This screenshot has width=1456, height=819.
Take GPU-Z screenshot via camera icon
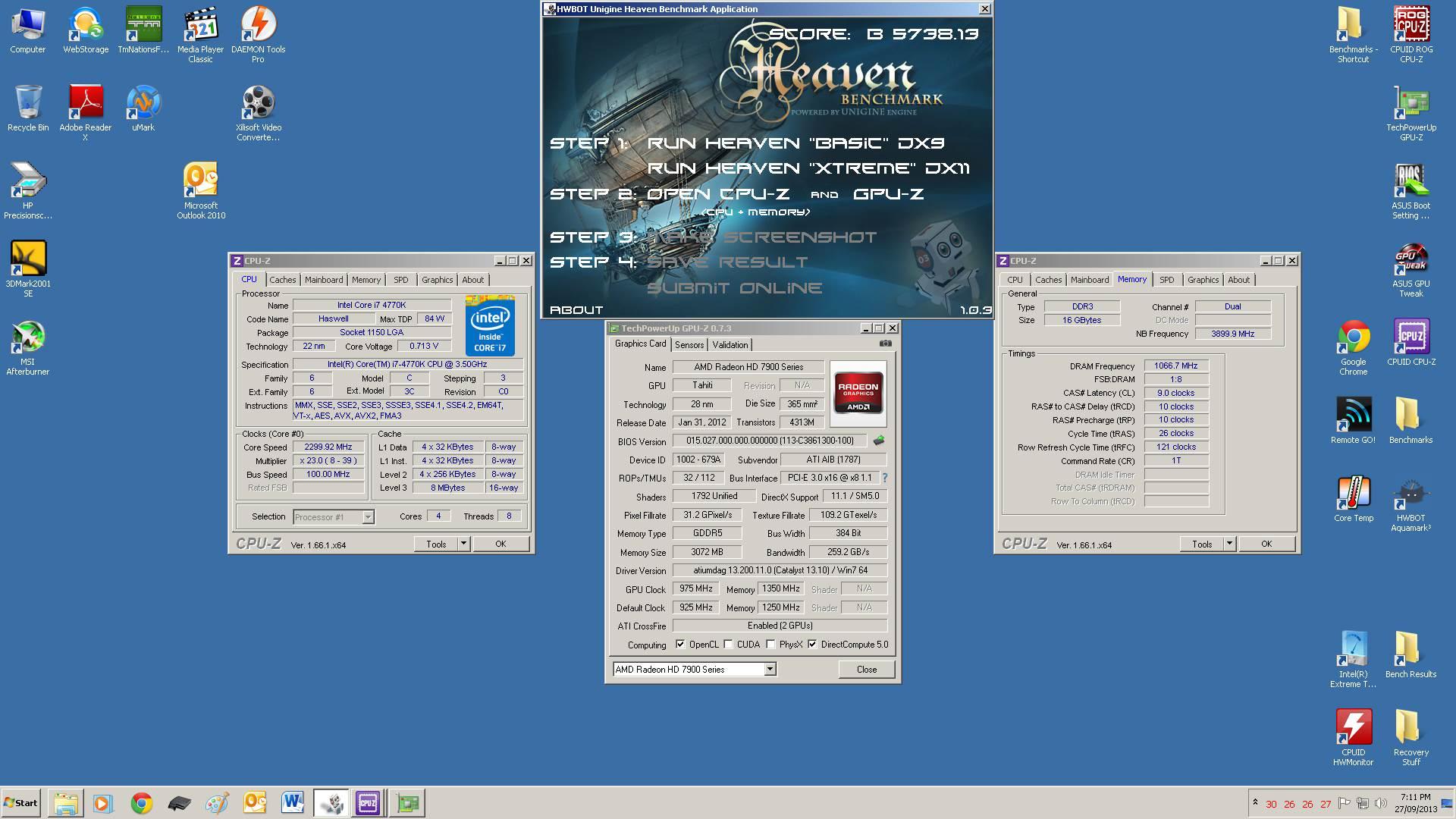[885, 344]
